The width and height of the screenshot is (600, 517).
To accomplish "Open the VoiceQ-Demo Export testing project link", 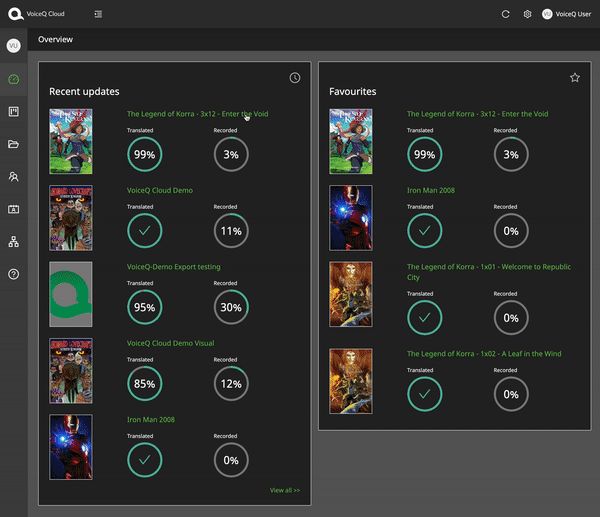I will coord(174,267).
